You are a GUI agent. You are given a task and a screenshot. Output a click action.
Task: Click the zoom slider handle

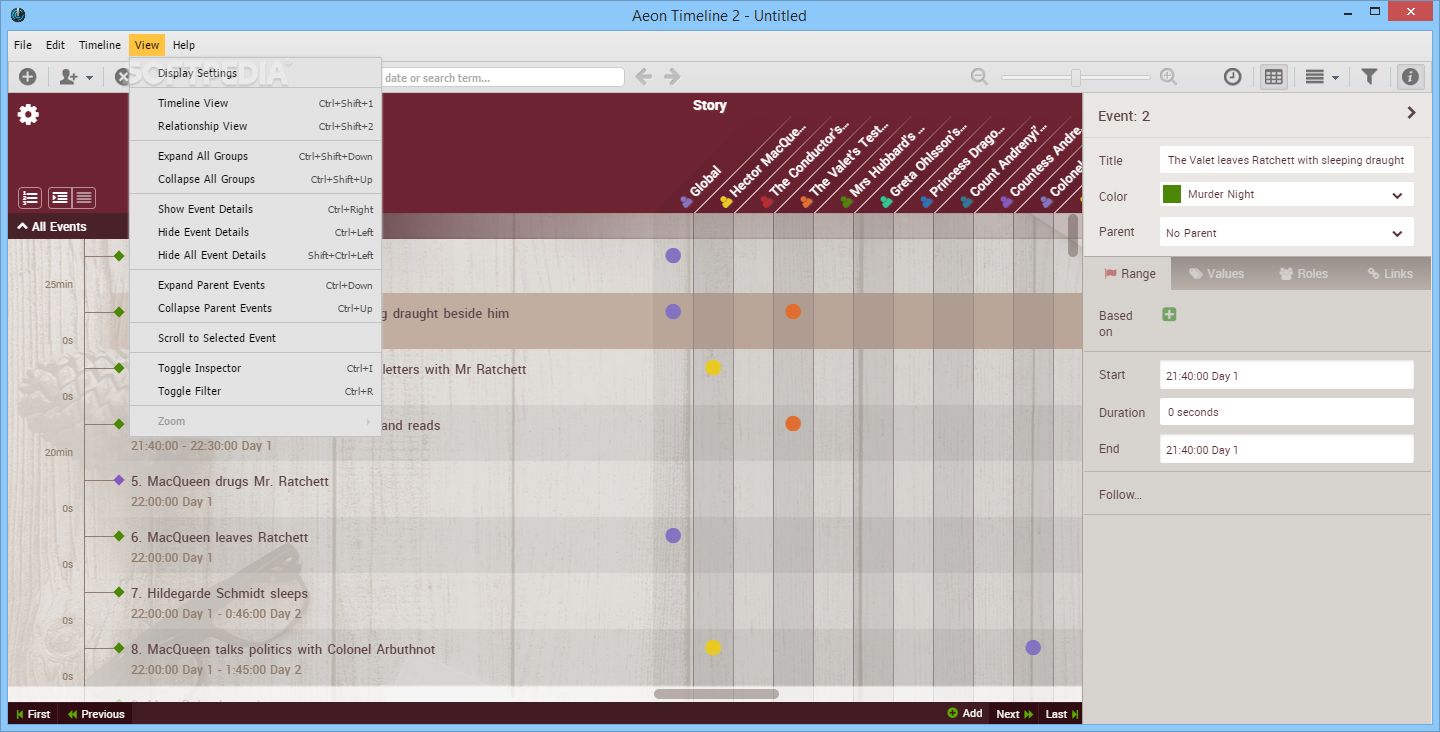click(x=1075, y=77)
